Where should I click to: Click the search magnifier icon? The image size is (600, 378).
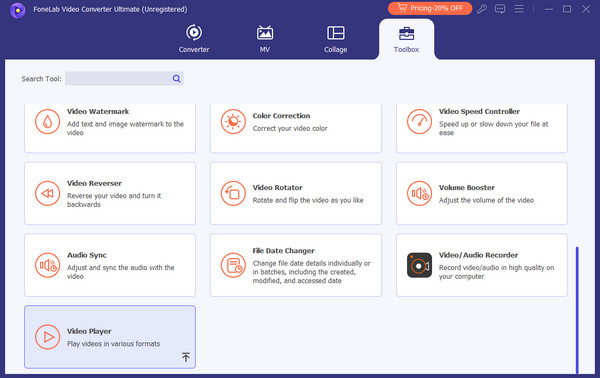pyautogui.click(x=176, y=78)
